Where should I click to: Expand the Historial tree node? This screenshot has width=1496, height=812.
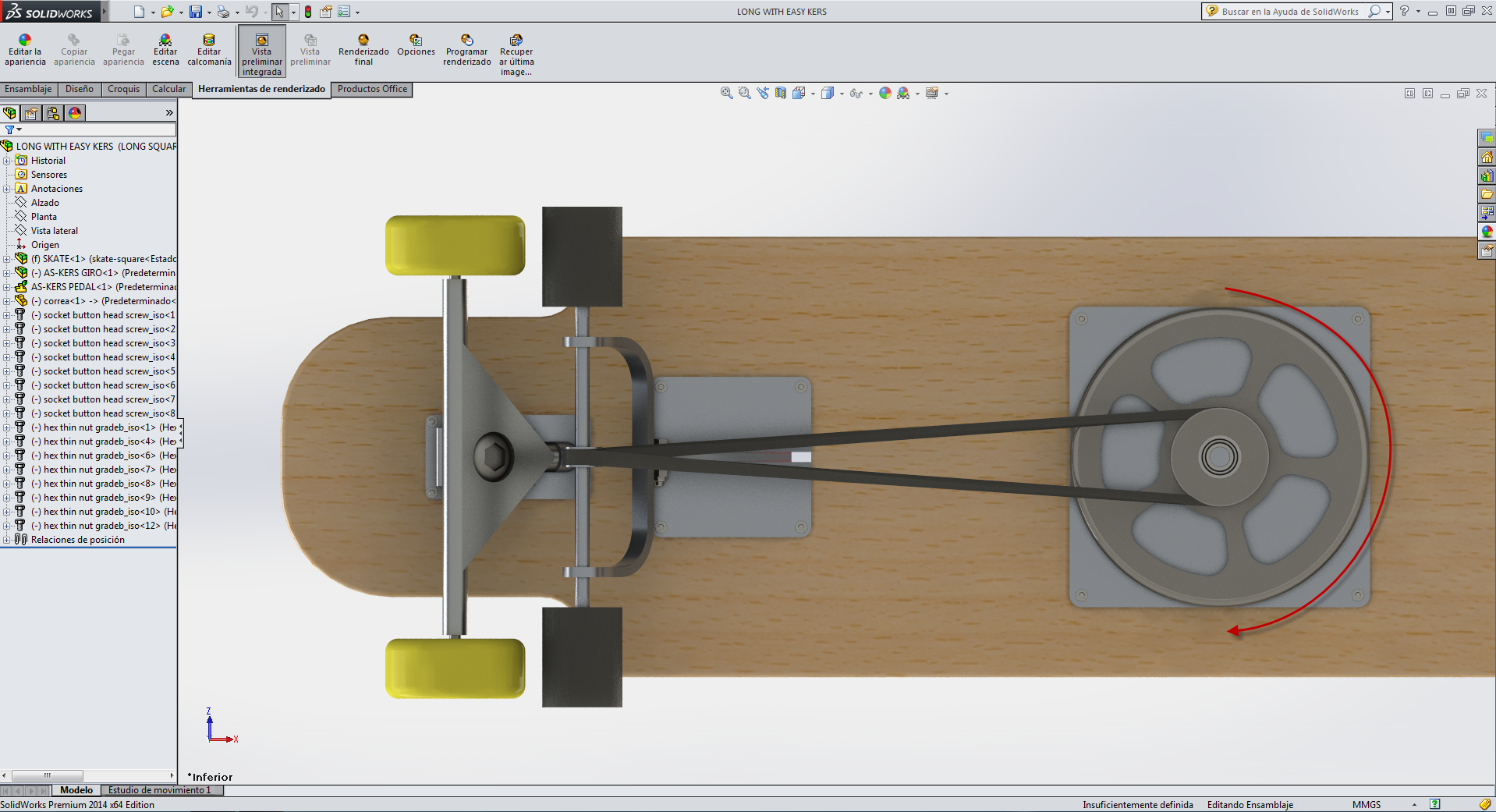[7, 161]
